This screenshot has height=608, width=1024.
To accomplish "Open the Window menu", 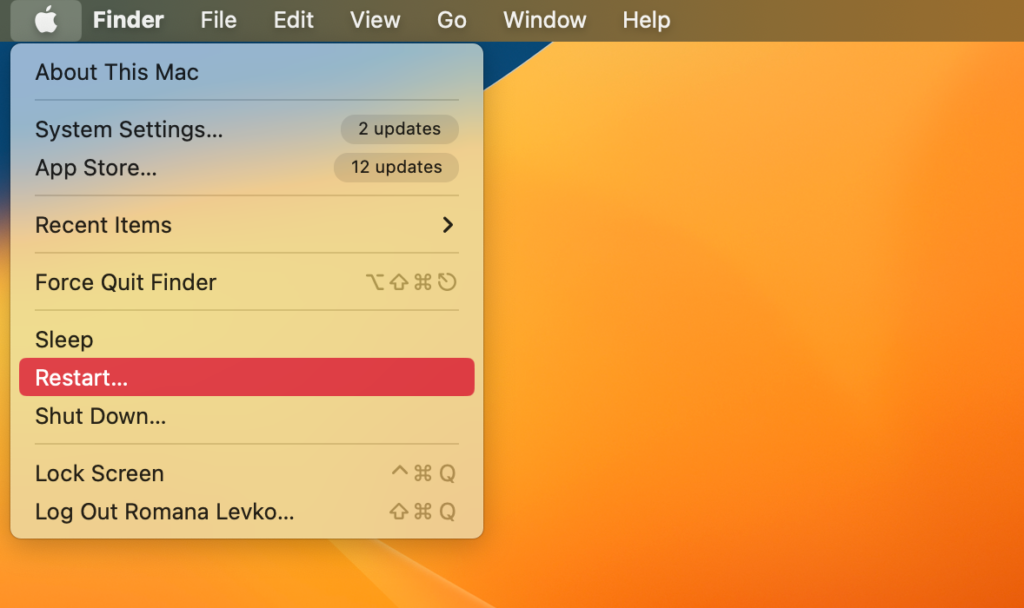I will (x=544, y=20).
